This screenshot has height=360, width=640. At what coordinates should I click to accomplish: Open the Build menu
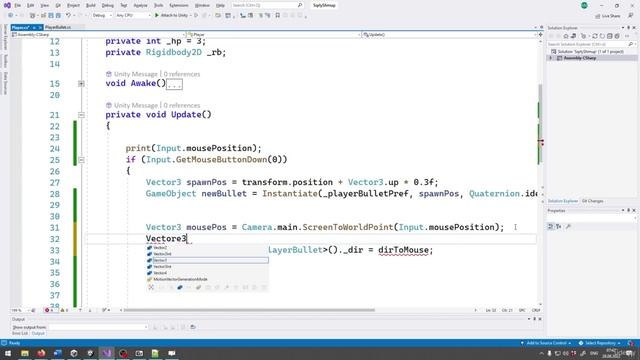click(91, 5)
